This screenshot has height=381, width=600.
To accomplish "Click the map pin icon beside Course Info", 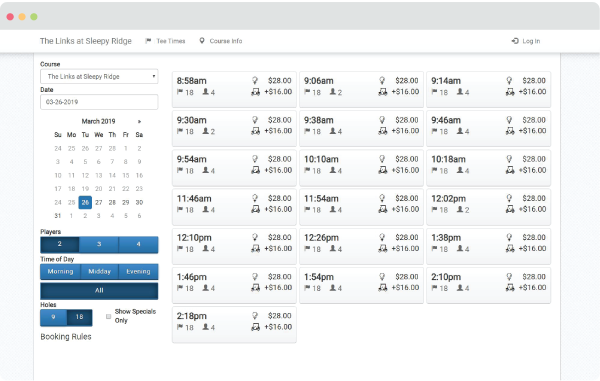I will tap(202, 41).
